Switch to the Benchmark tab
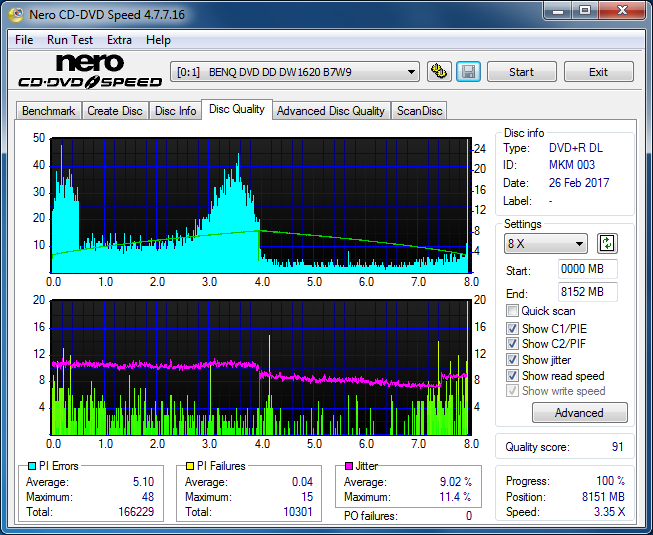 tap(49, 111)
